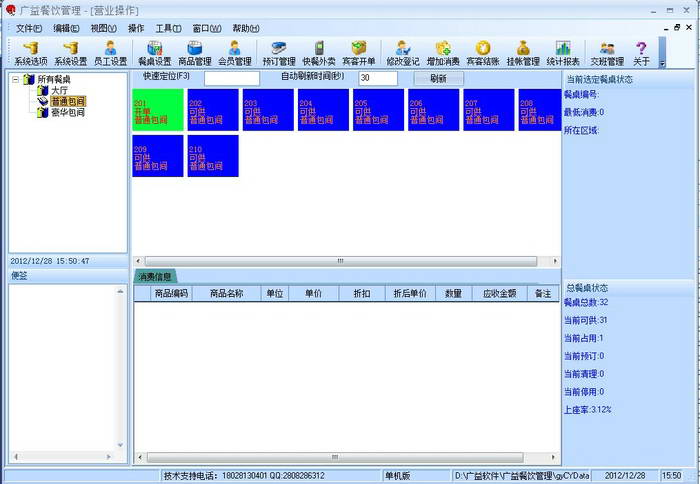Switch to the 消费信息 tab
Screen dimensions: 700x484
point(155,277)
